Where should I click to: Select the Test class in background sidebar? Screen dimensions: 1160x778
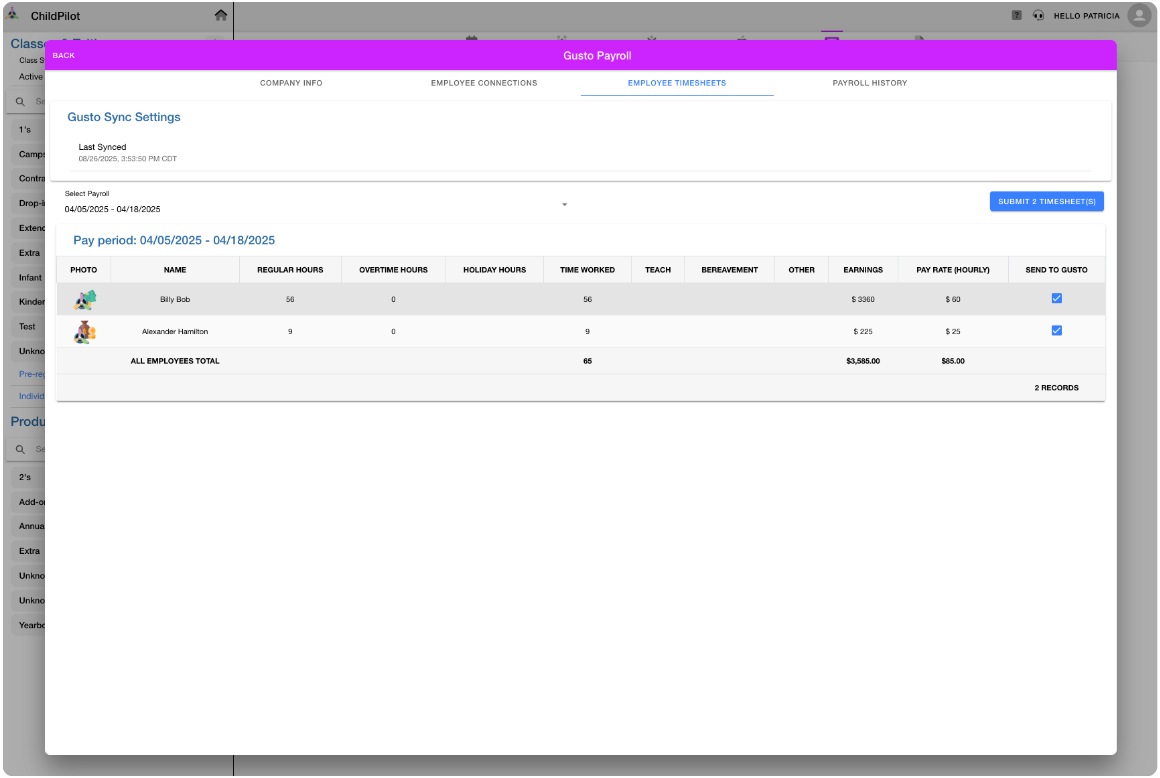click(27, 326)
